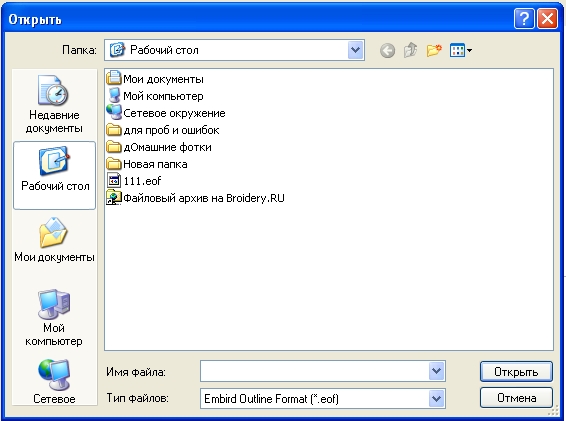Open Мои документы in the places bar

[54, 240]
